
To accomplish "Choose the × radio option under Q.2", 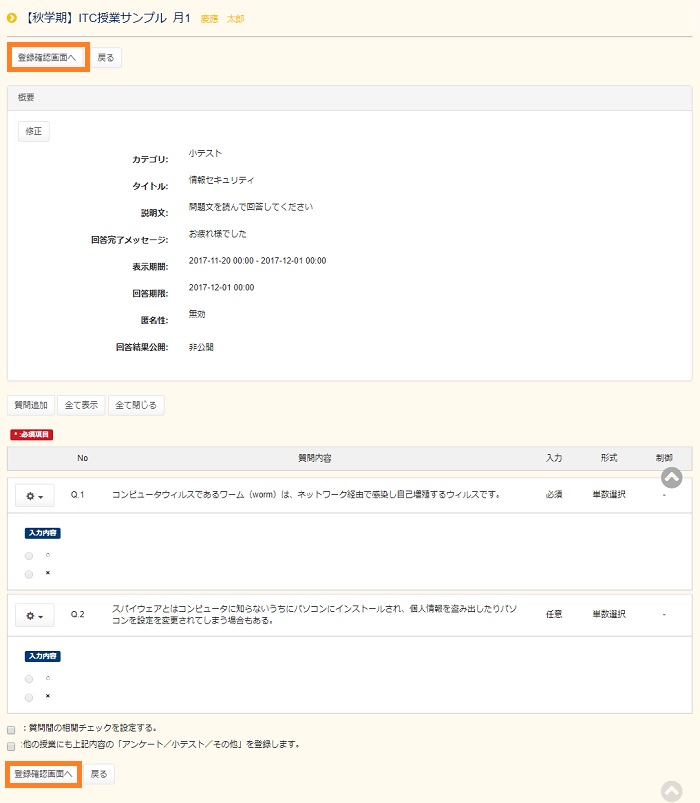I will [29, 697].
